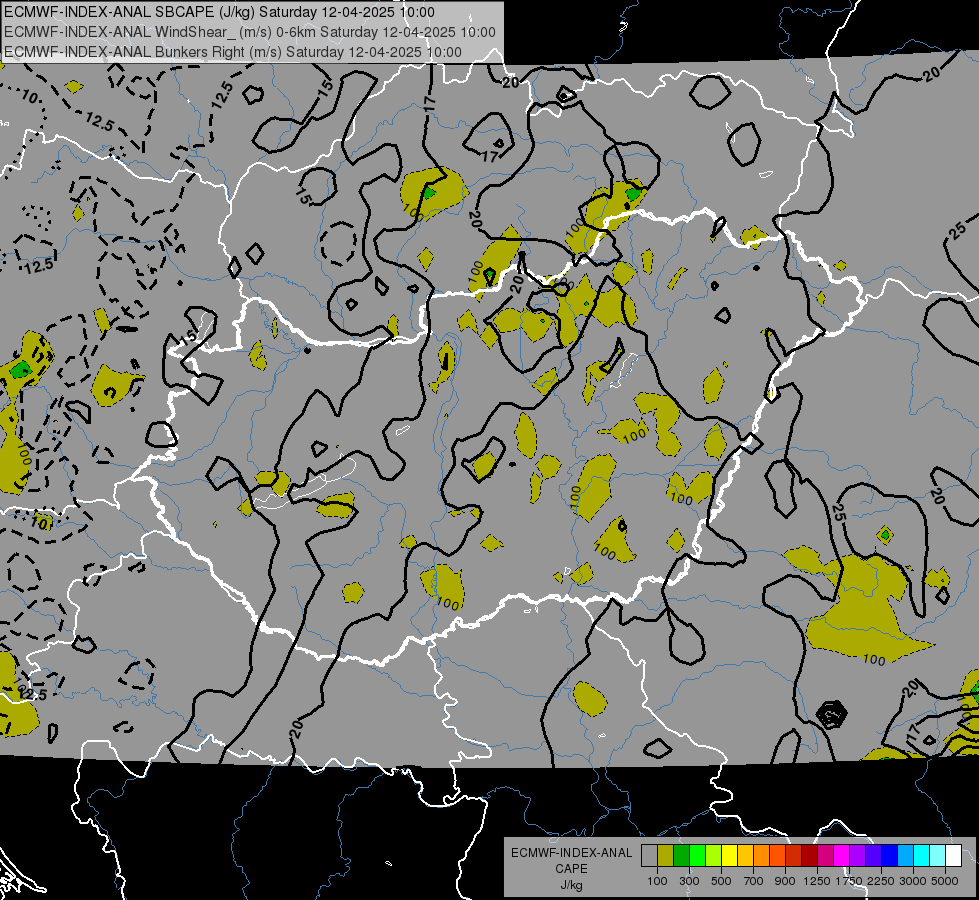Screen dimensions: 979x900
Task: Click the 1250 legend value
Action: pos(817,881)
